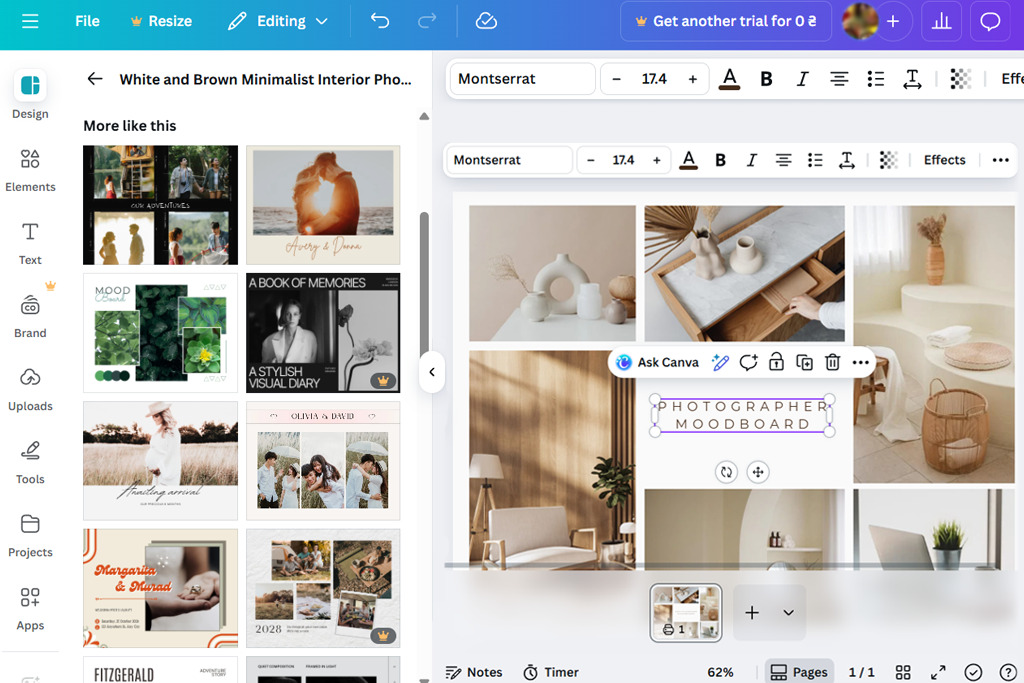Toggle italic in top toolbar

802,79
